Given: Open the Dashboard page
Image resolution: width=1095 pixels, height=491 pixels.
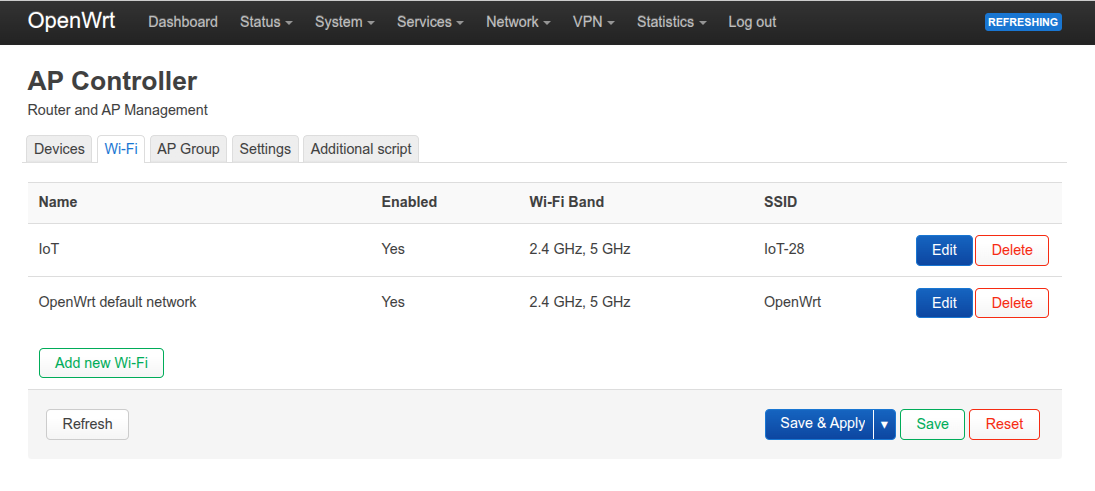Looking at the screenshot, I should (183, 22).
